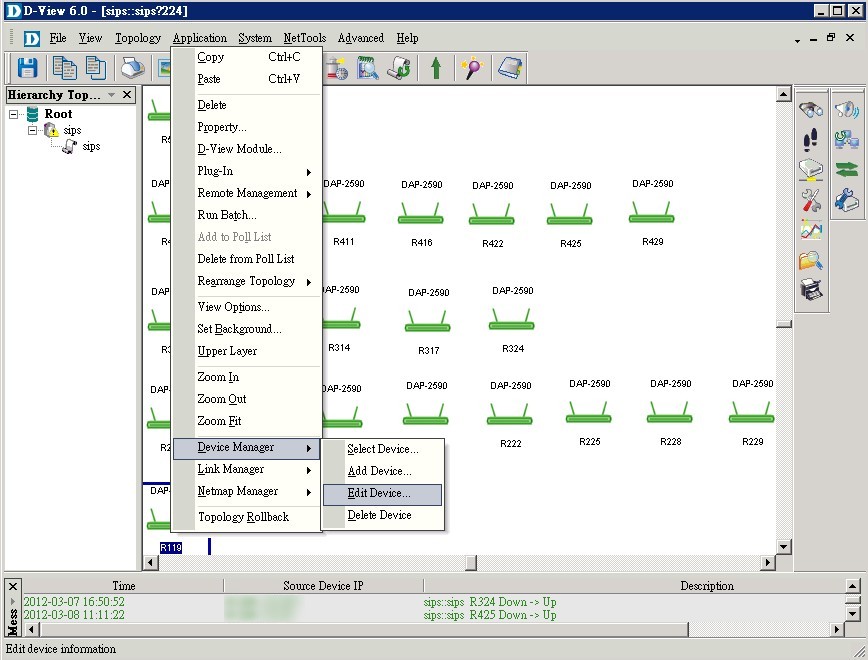Image resolution: width=868 pixels, height=660 pixels.
Task: Open the NetTools menu
Action: [304, 38]
